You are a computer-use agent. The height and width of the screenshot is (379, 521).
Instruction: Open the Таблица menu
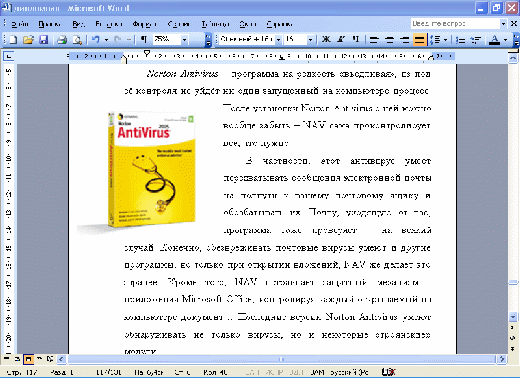coord(215,24)
